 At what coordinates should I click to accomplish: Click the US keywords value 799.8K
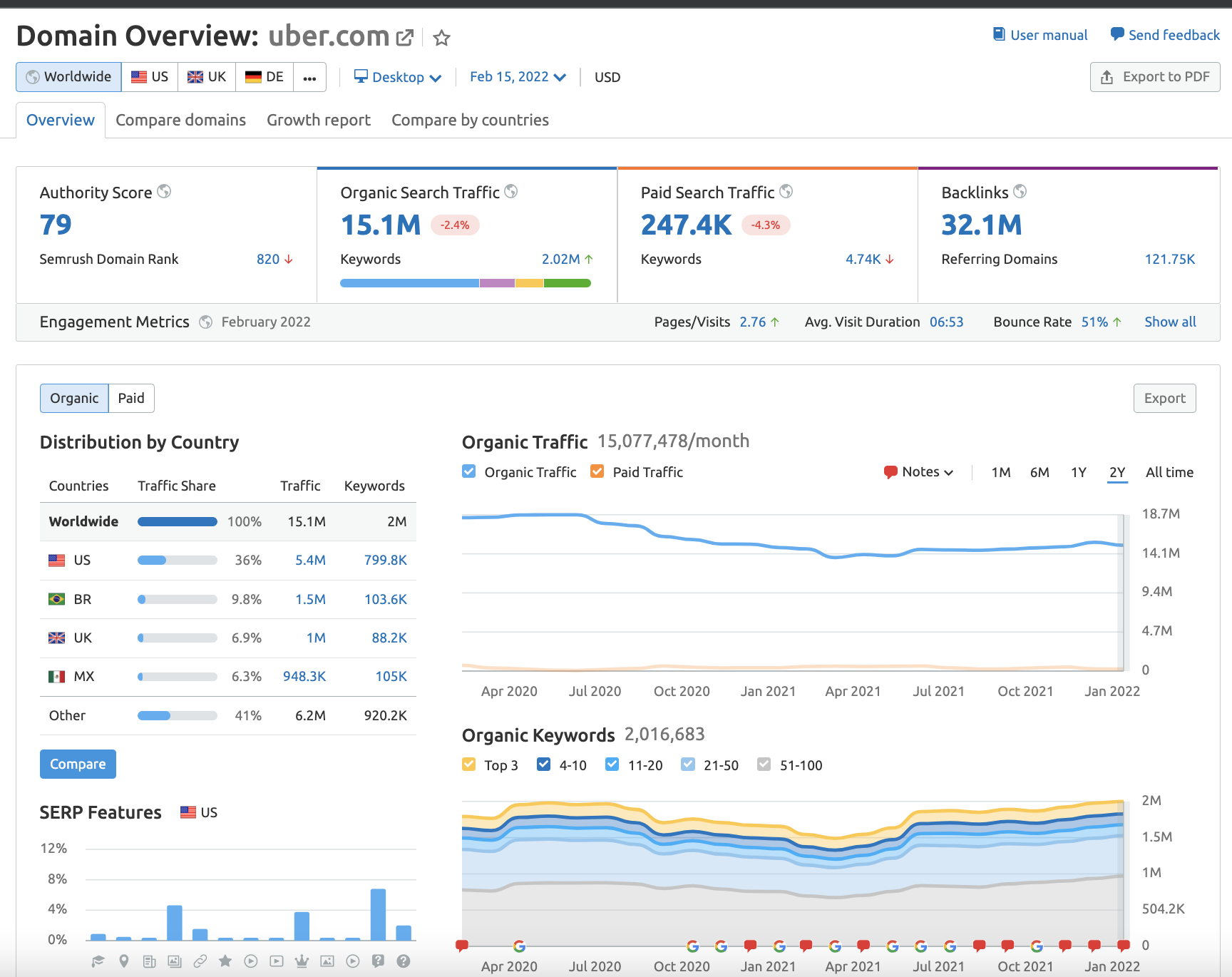385,560
